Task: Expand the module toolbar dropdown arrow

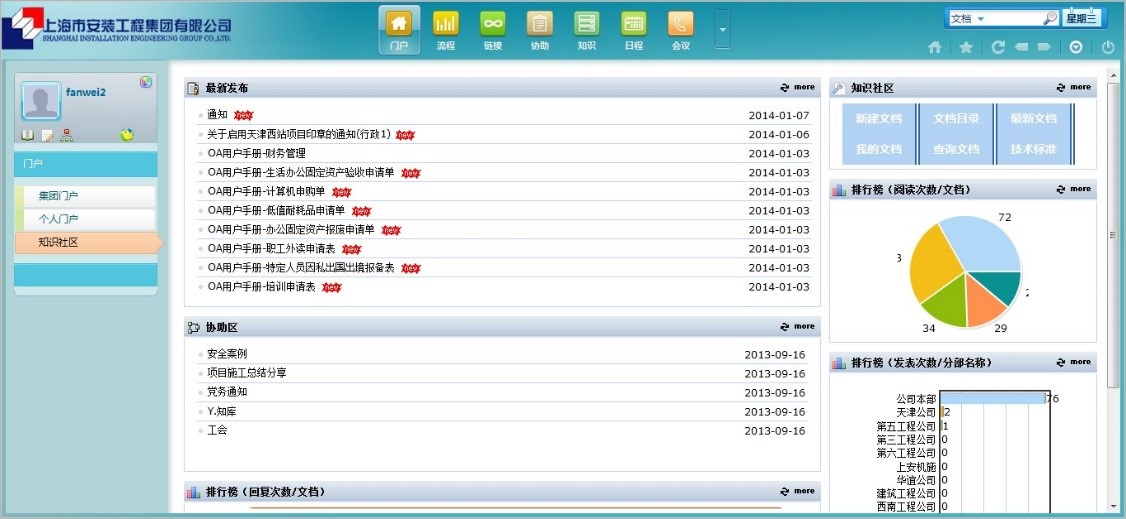Action: coord(722,29)
